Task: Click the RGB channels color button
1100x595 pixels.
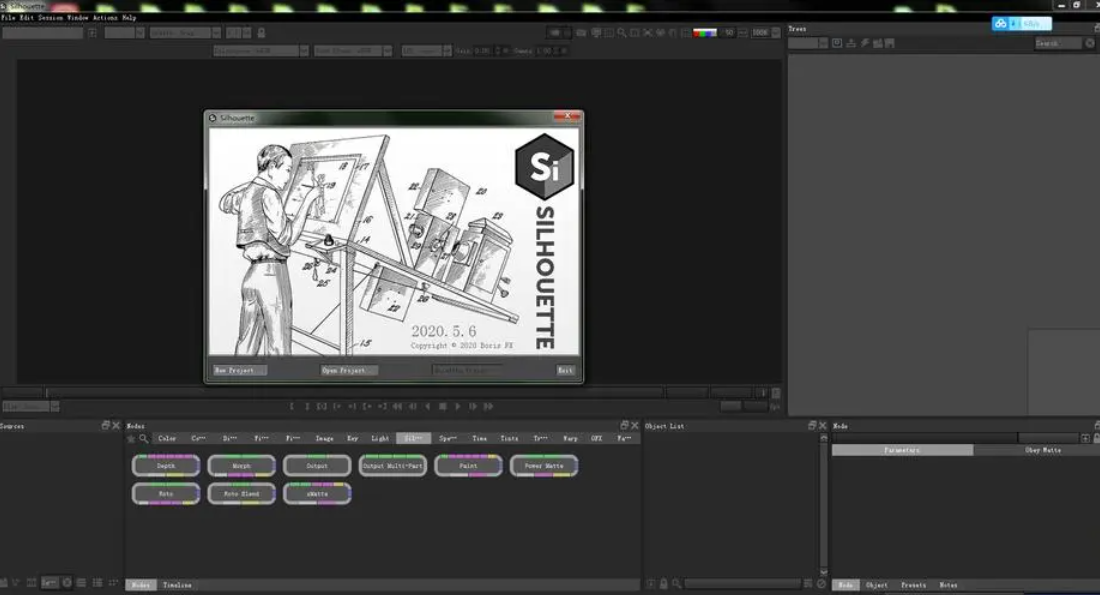Action: [704, 32]
